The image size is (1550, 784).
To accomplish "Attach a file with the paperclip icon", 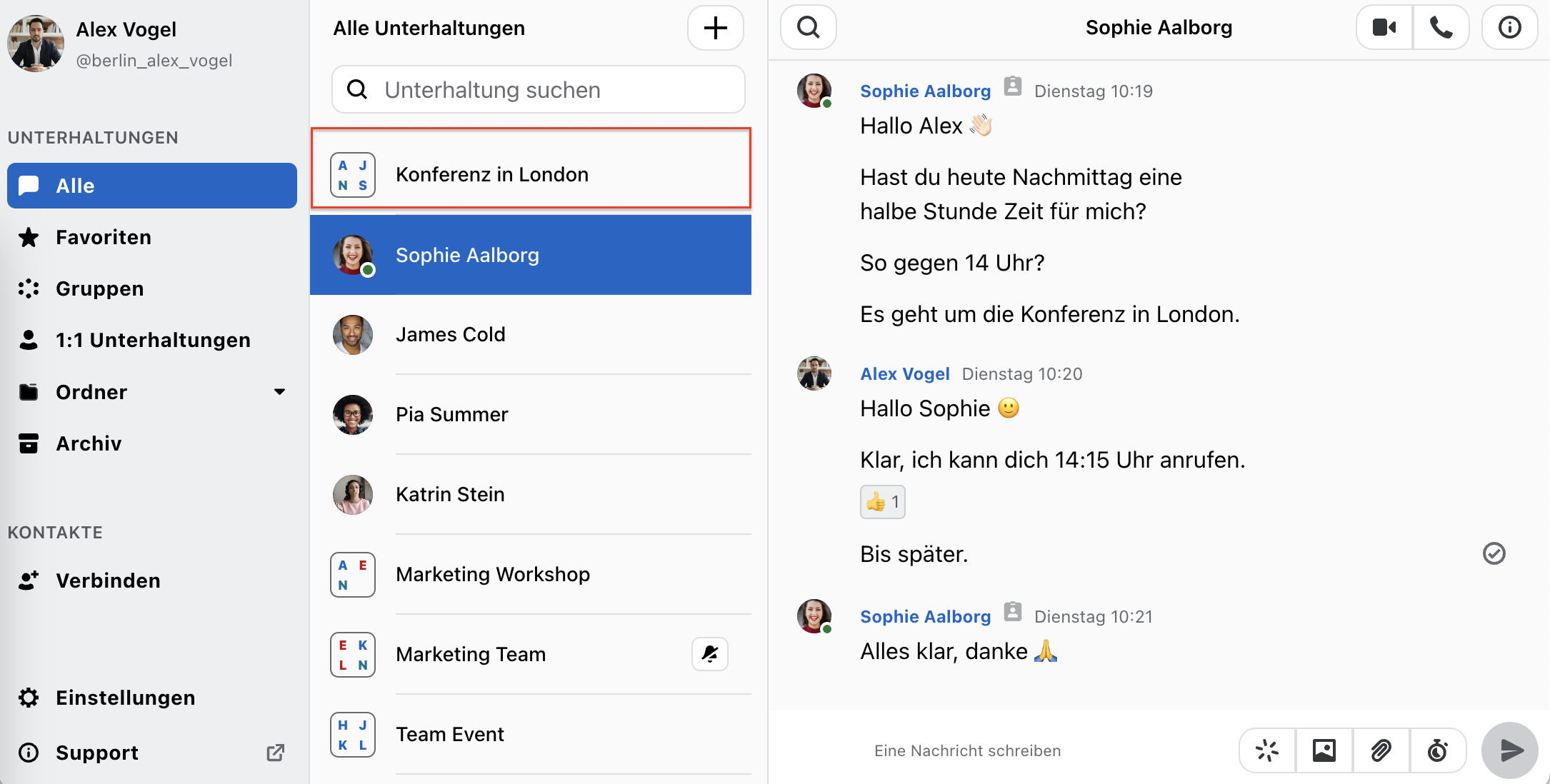I will point(1381,750).
